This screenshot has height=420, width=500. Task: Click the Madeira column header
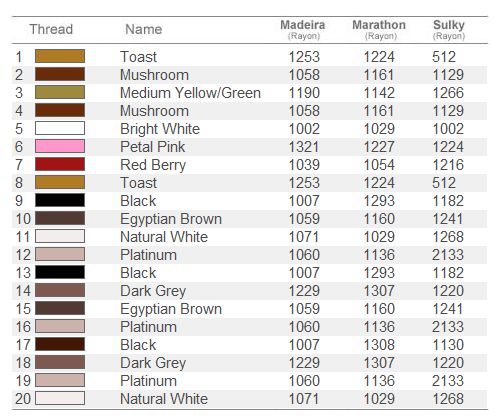(303, 30)
